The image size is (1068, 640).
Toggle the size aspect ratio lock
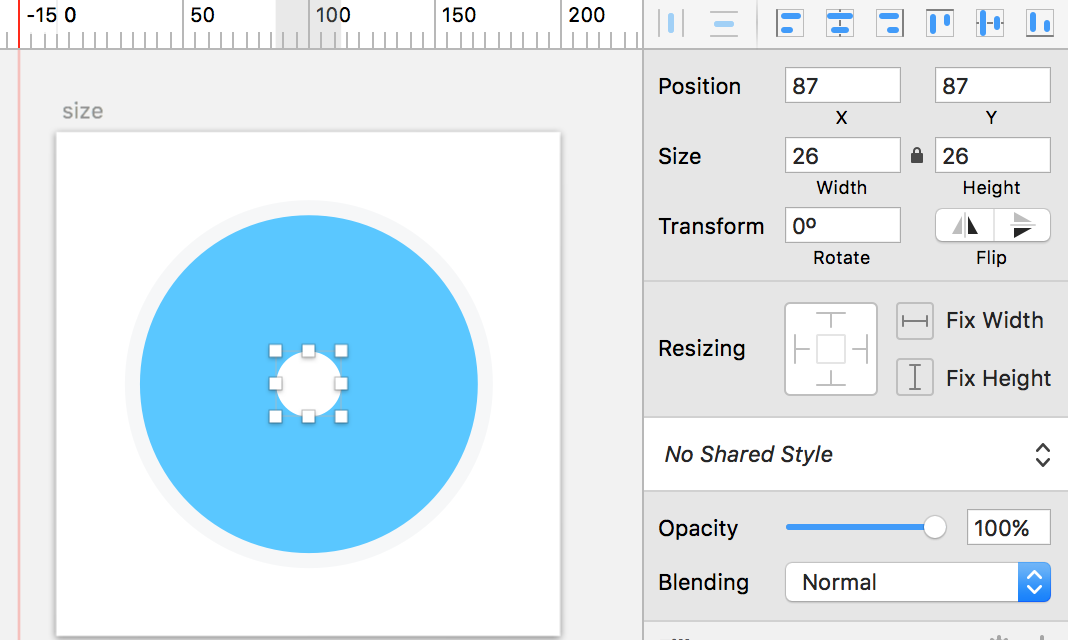click(917, 156)
